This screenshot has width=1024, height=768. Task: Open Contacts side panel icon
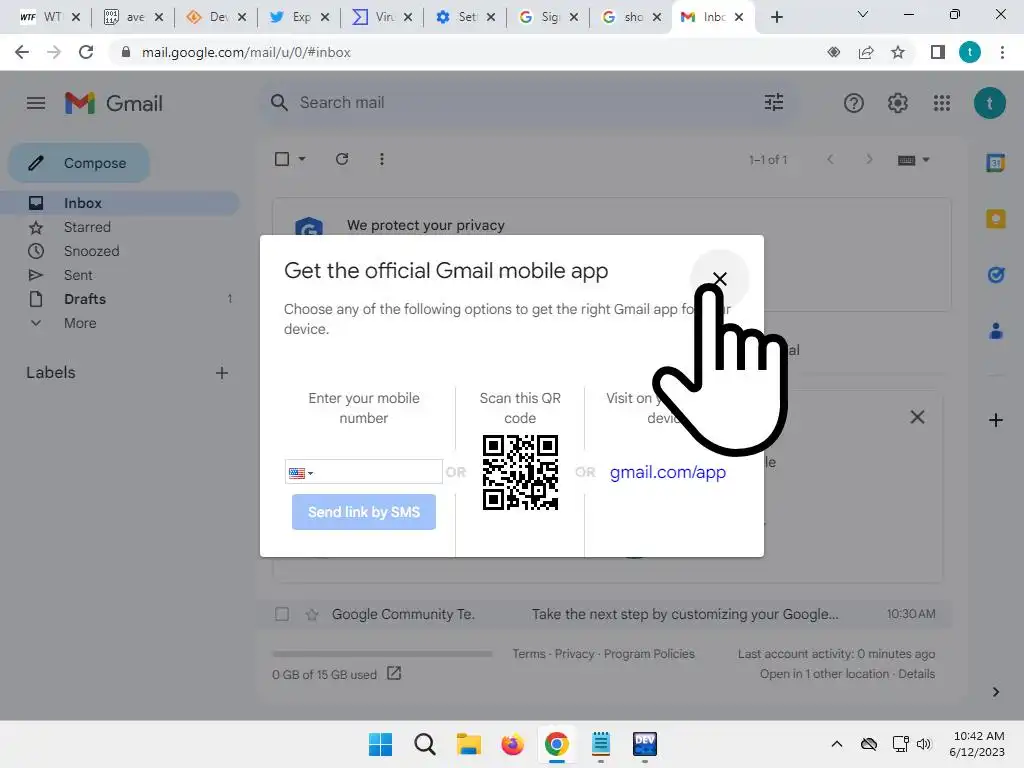click(995, 331)
